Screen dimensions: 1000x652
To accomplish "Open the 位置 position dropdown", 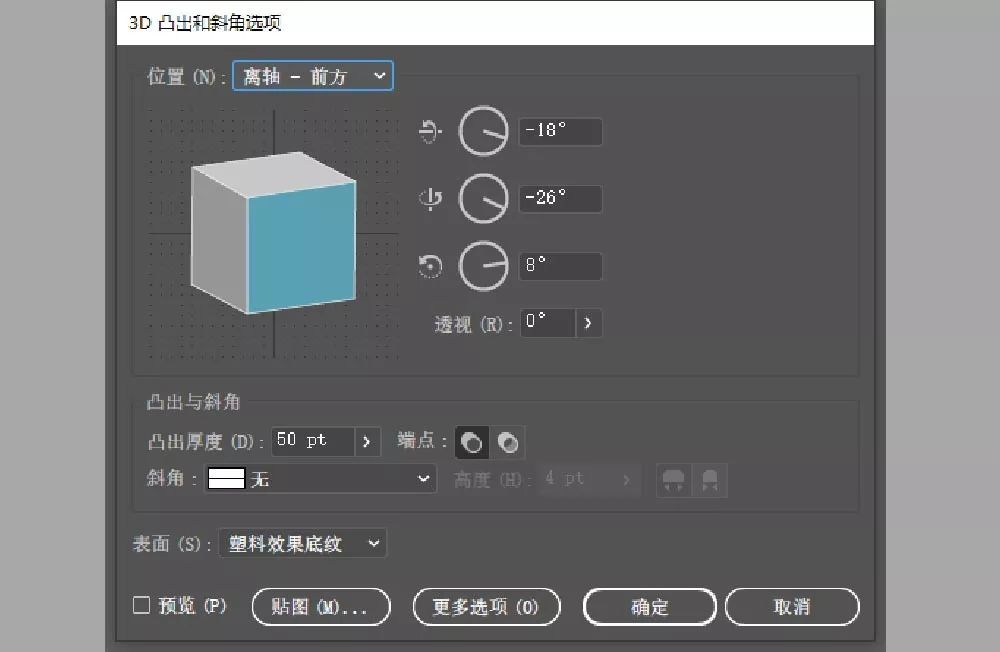I will (312, 76).
